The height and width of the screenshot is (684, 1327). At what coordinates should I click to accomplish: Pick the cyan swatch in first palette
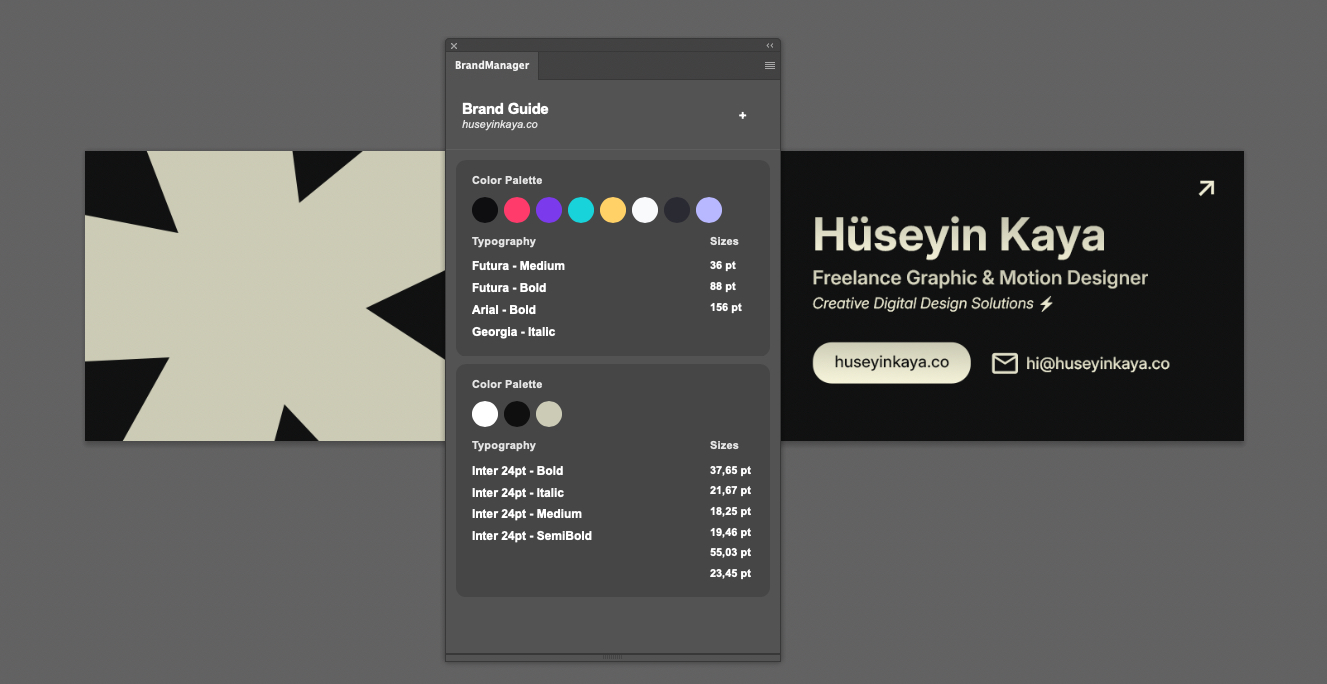click(581, 210)
